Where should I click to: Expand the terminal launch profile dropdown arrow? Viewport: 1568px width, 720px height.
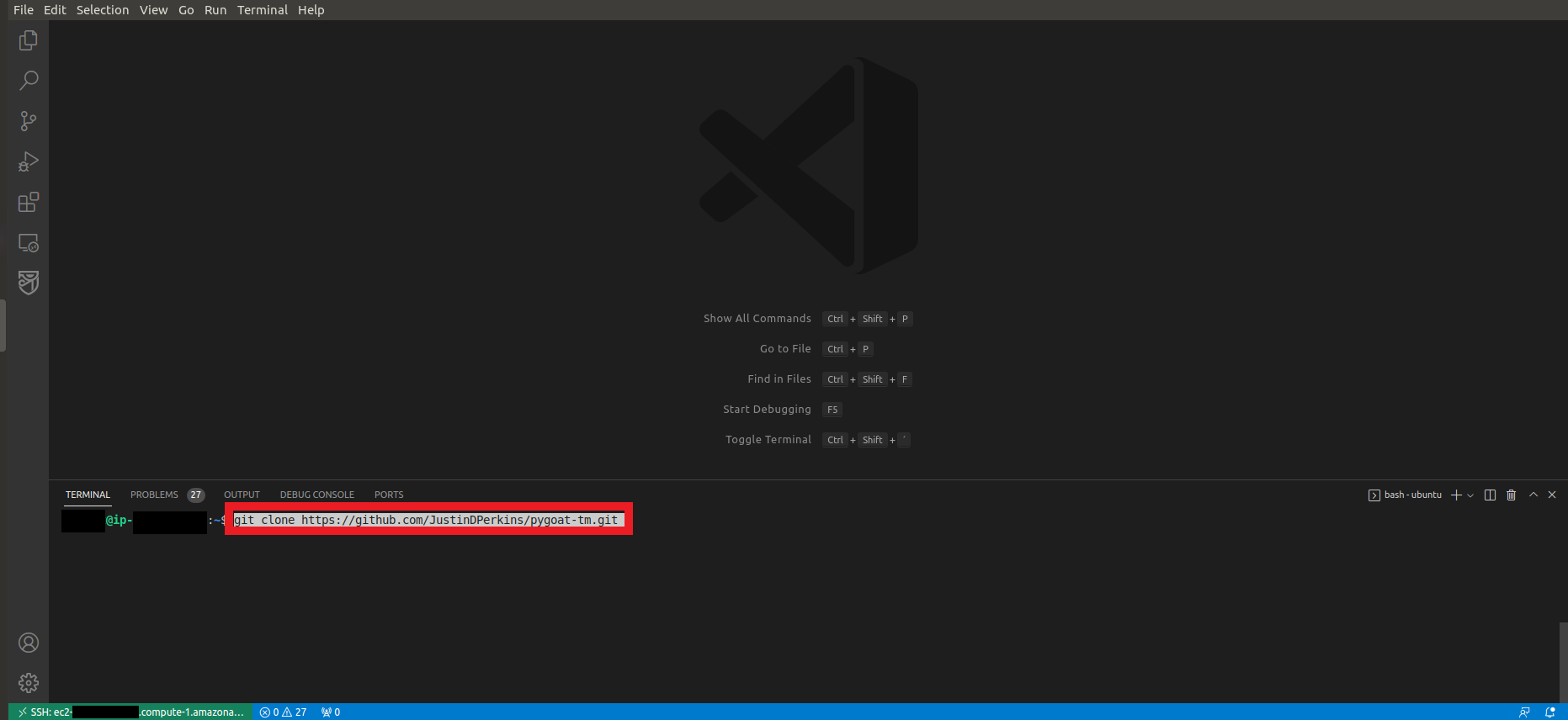tap(1470, 495)
